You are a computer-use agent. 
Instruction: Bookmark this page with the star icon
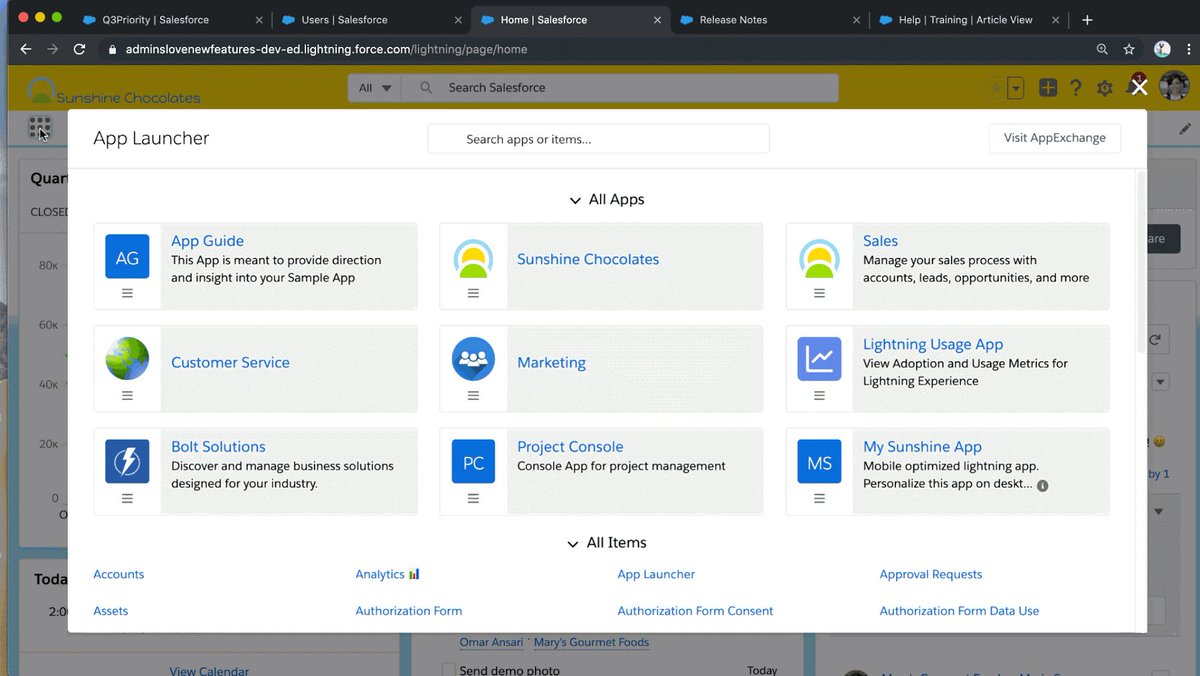[x=1129, y=49]
